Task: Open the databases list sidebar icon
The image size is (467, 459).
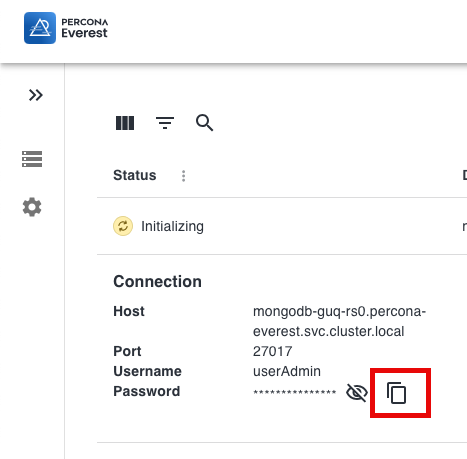Action: coord(32,159)
